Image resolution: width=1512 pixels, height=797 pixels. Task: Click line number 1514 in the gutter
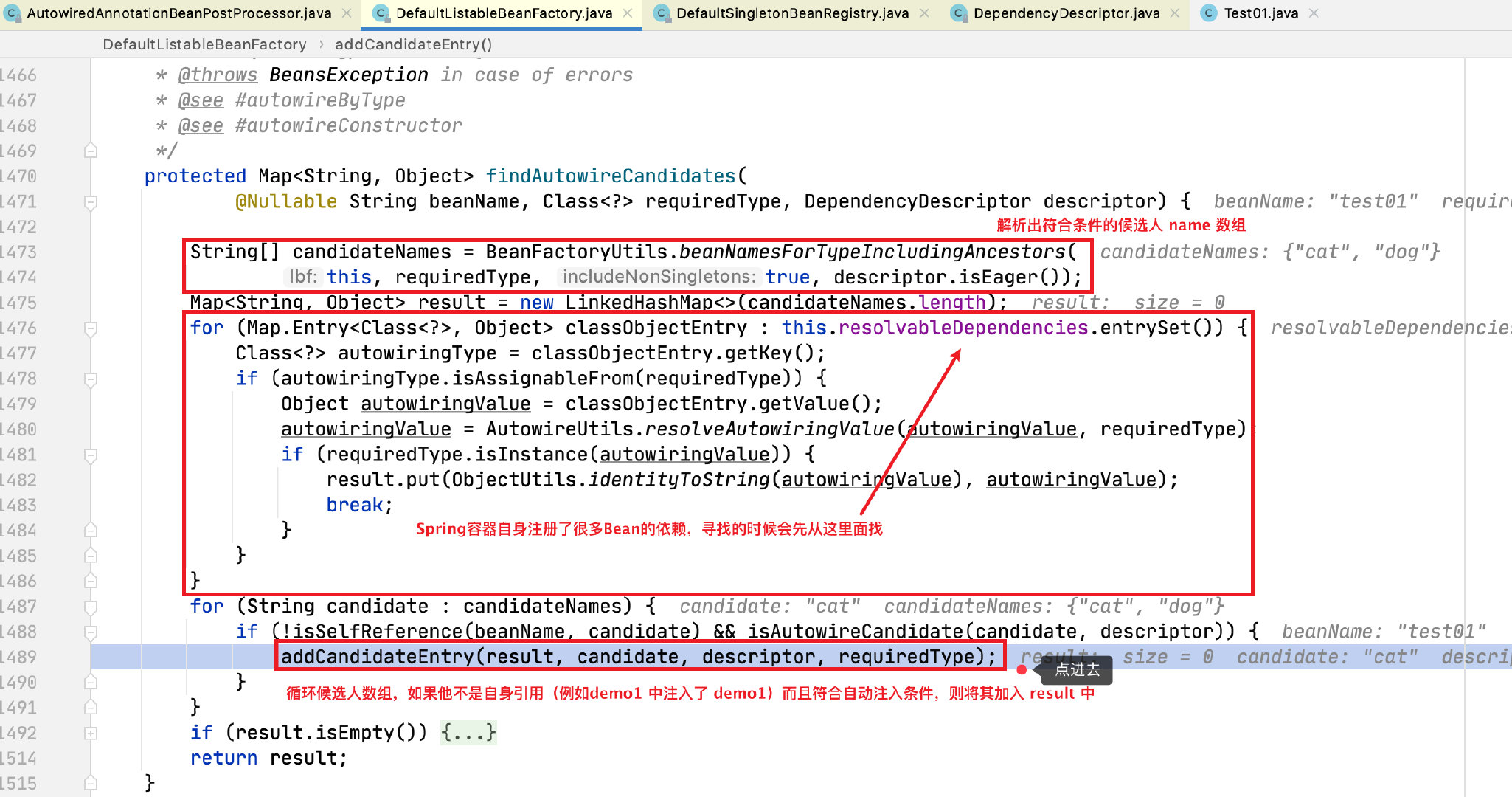tap(18, 758)
